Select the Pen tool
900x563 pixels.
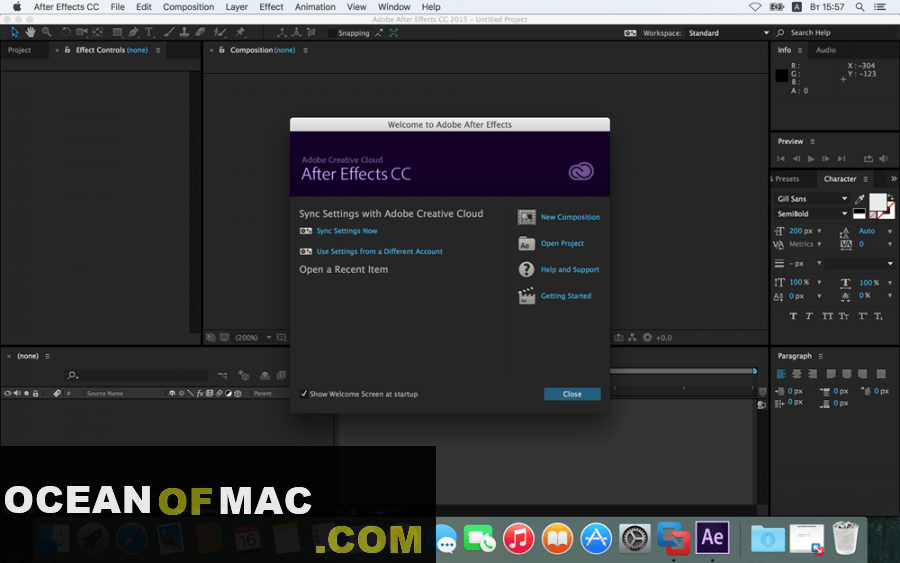tap(133, 32)
